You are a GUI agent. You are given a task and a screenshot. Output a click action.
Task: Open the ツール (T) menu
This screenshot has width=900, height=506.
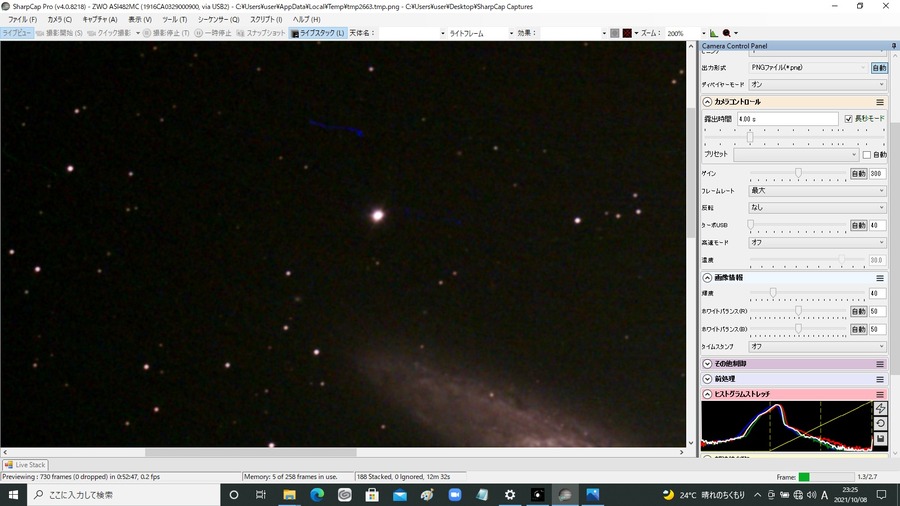174,20
